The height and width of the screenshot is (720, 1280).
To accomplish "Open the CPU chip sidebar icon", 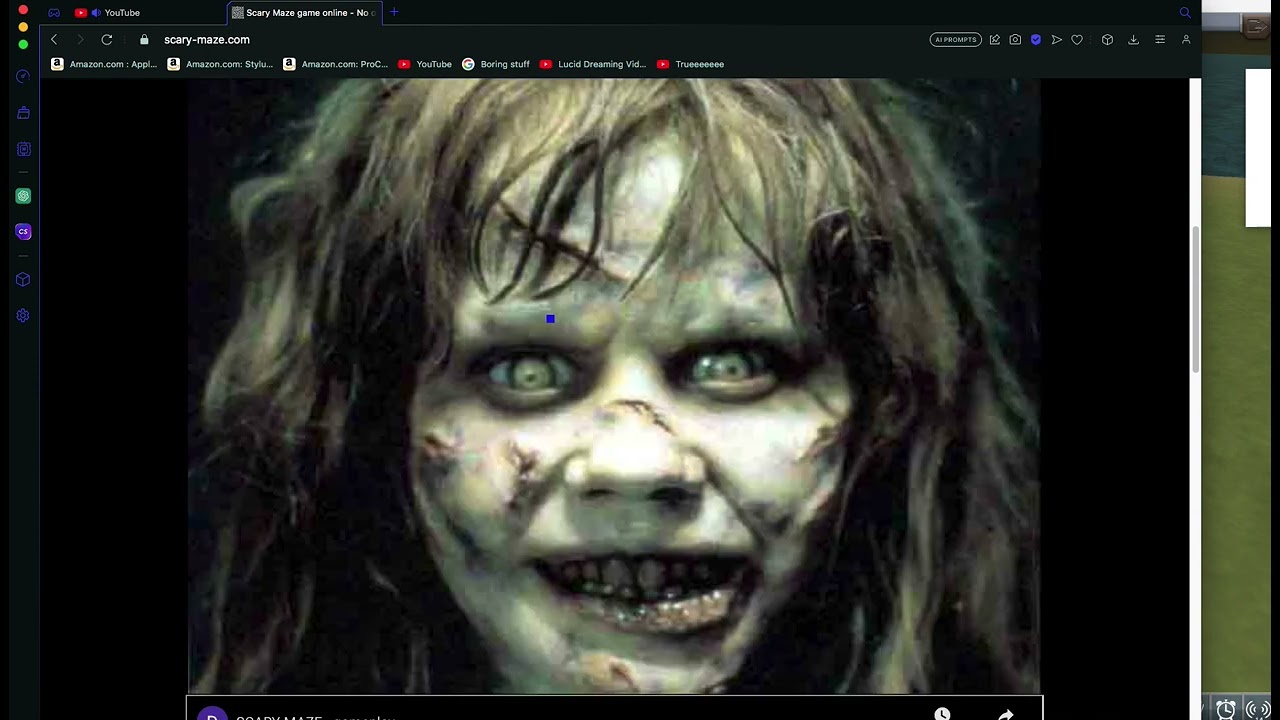I will (x=23, y=149).
